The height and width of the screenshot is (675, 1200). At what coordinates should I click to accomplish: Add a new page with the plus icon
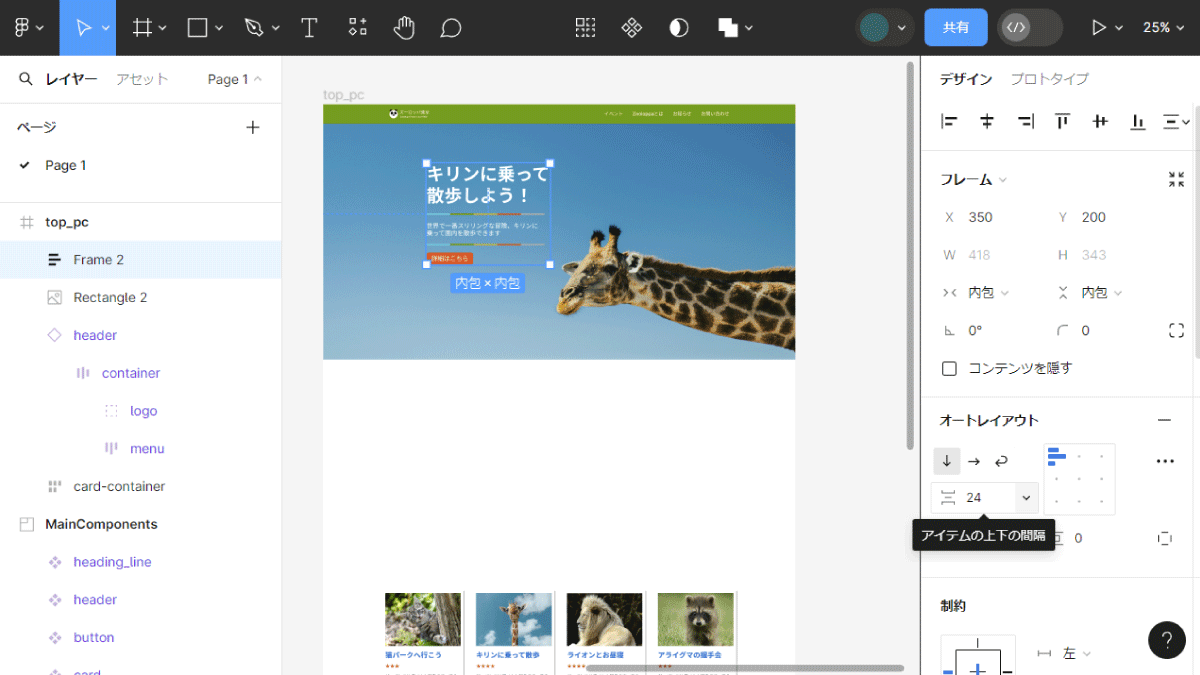pyautogui.click(x=253, y=127)
